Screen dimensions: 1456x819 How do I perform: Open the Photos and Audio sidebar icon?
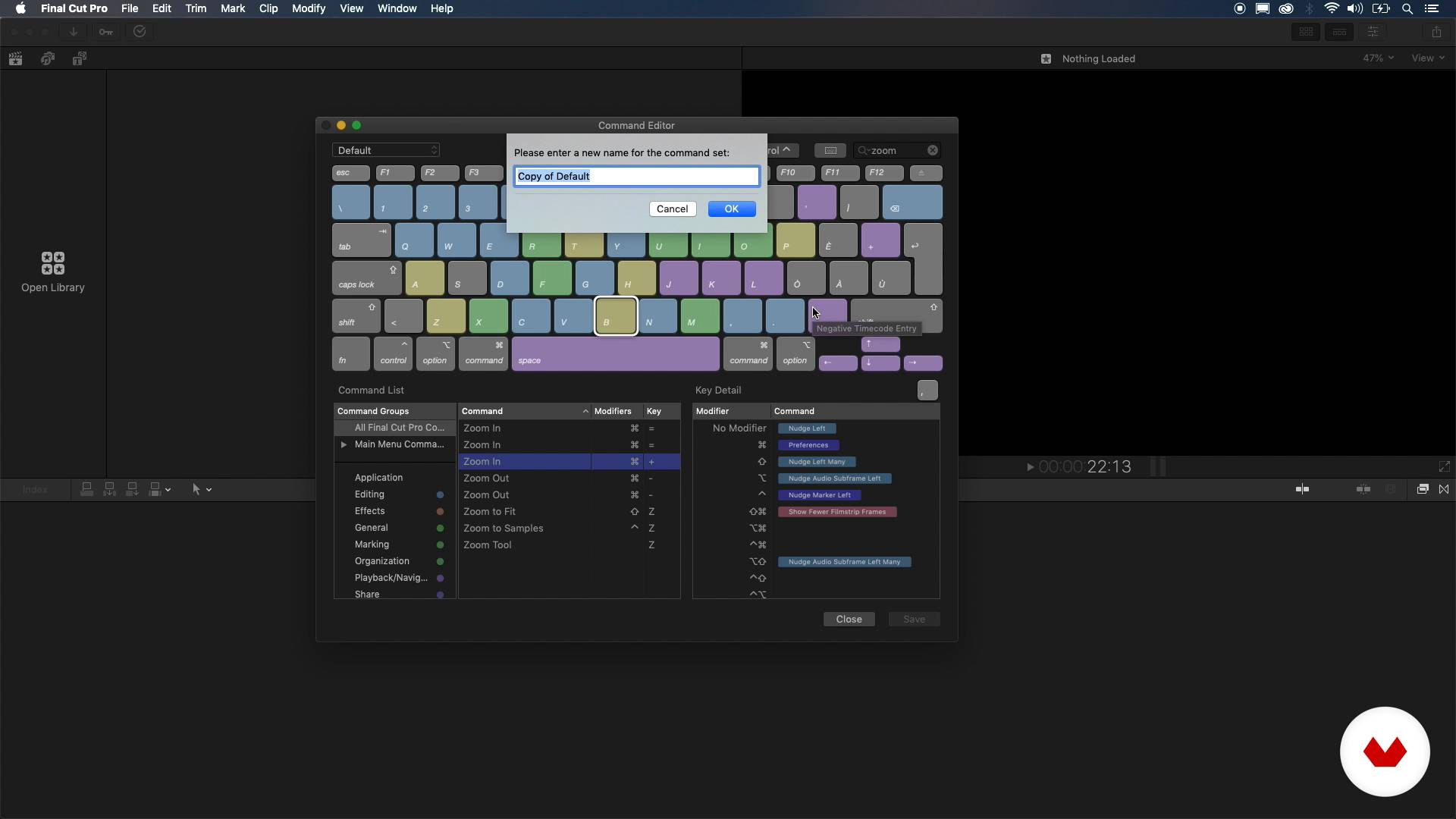48,58
